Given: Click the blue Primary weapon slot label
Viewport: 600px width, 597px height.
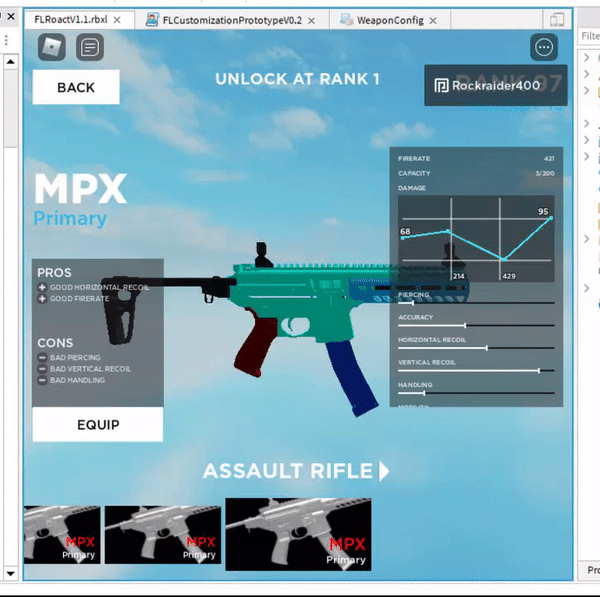Looking at the screenshot, I should click(70, 219).
